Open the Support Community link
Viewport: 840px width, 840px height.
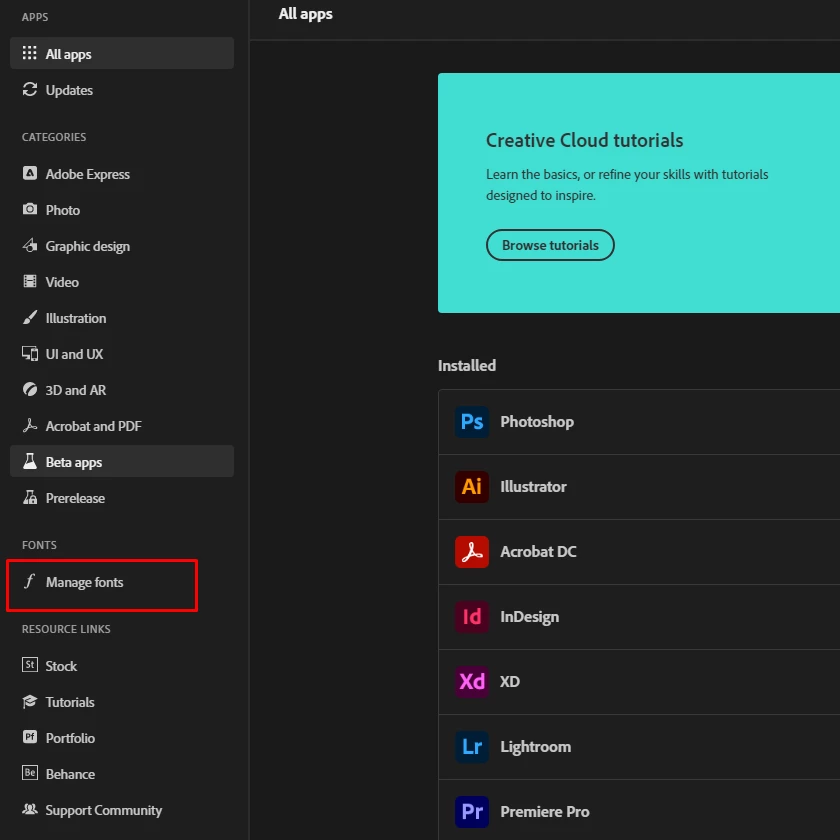(x=122, y=810)
